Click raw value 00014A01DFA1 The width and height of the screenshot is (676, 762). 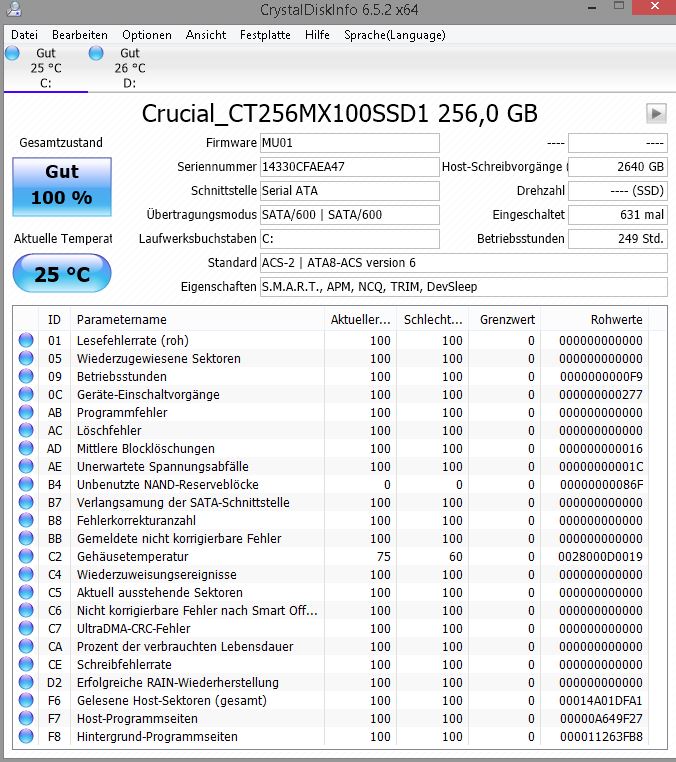pos(600,700)
